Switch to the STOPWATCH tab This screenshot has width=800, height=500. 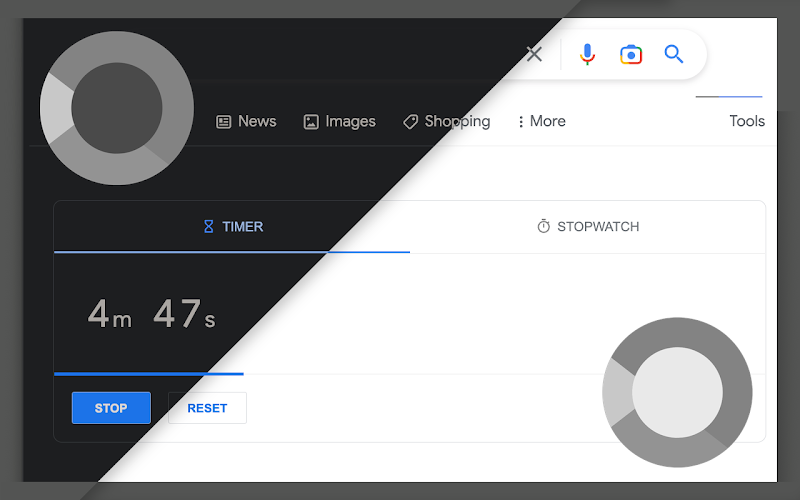click(x=588, y=227)
